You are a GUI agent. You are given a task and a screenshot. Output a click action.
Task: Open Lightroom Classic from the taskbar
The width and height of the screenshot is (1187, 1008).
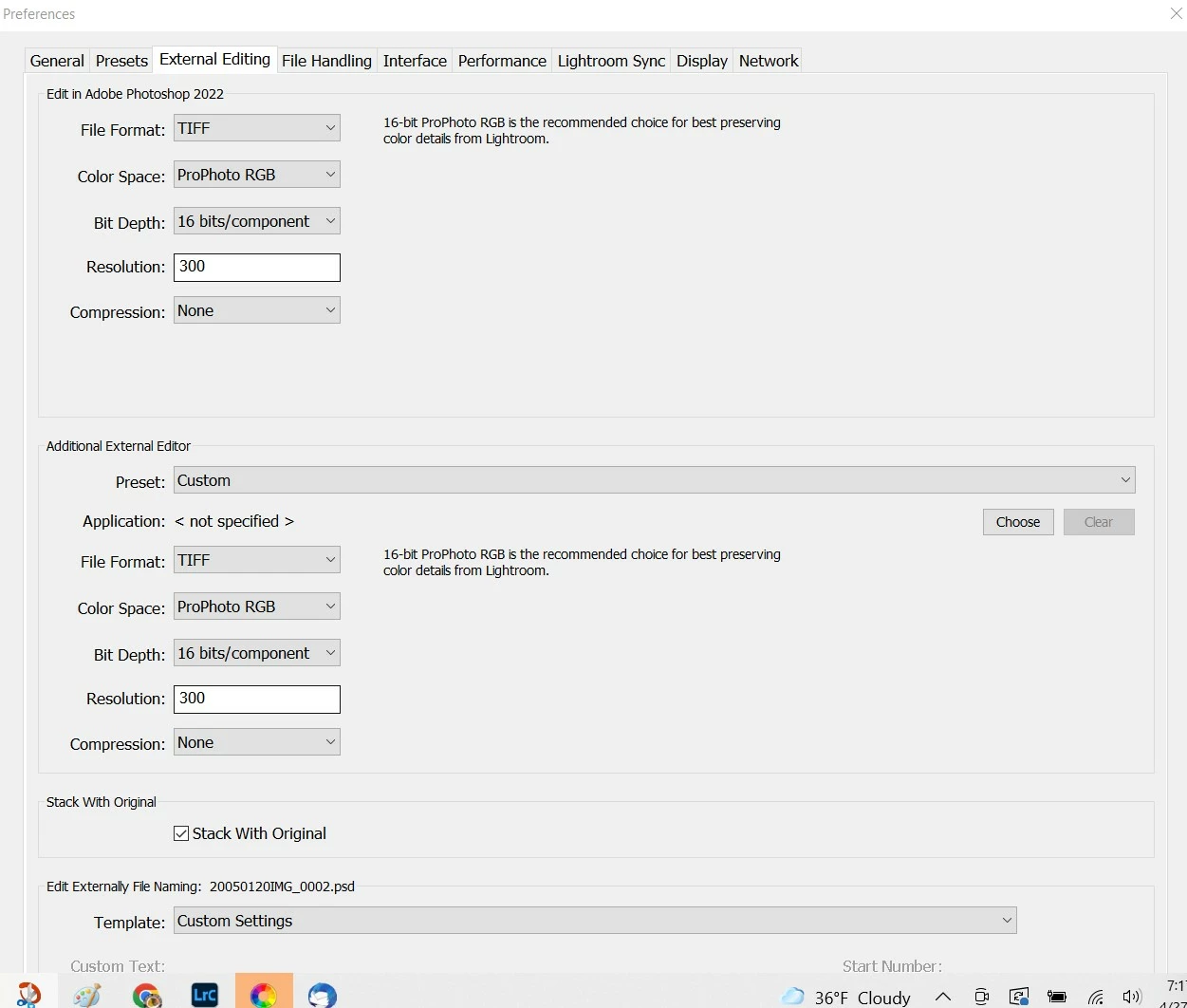(x=205, y=994)
